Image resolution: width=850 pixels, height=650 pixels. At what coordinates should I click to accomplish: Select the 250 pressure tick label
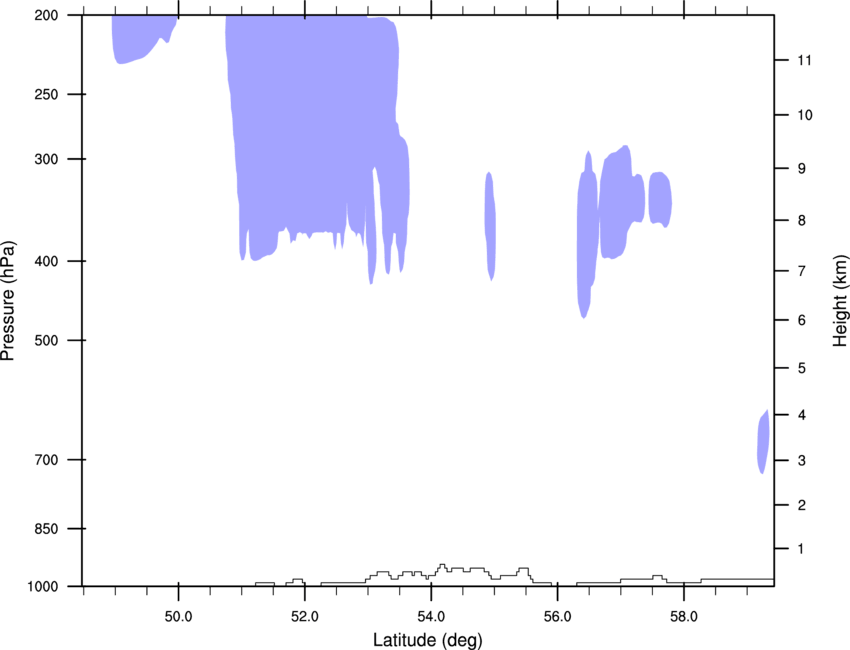coord(46,94)
